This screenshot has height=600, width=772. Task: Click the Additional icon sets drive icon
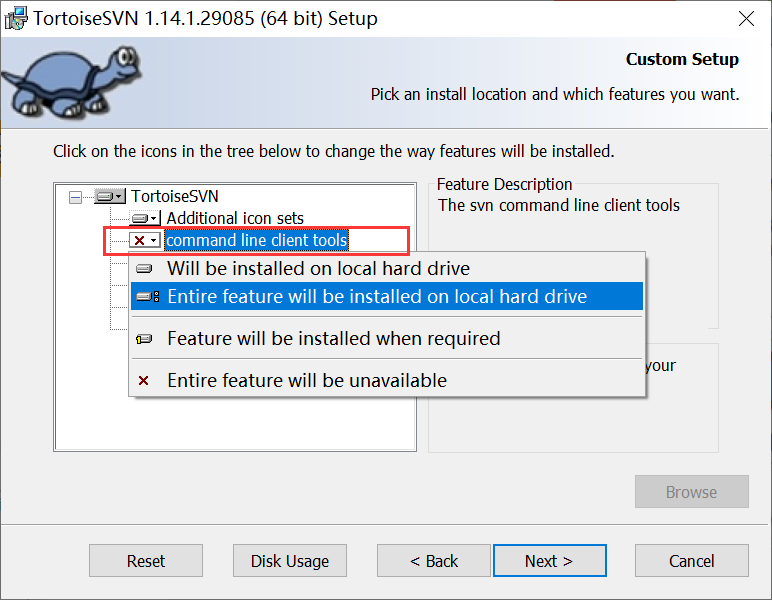(x=140, y=218)
